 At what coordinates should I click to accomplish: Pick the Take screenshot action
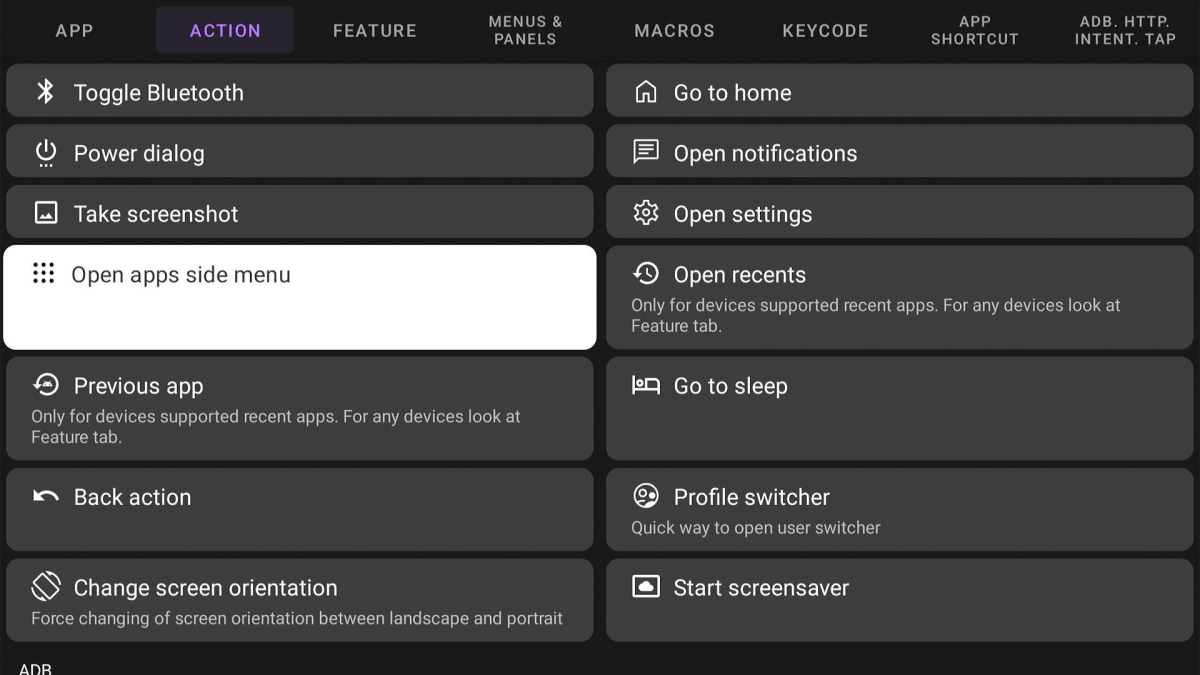pos(300,212)
